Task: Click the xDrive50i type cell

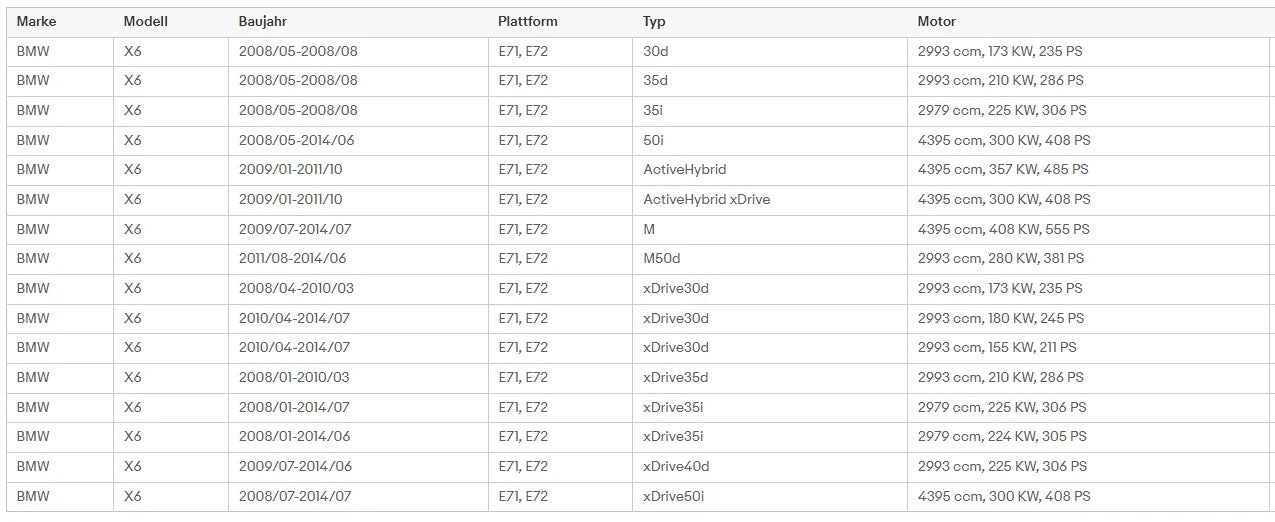Action: 770,496
